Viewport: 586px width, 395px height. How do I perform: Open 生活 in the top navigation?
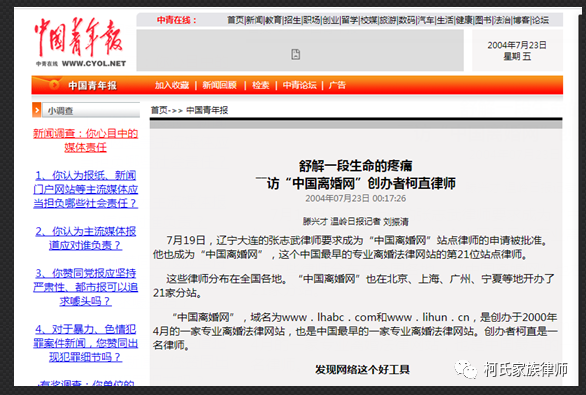[445, 20]
